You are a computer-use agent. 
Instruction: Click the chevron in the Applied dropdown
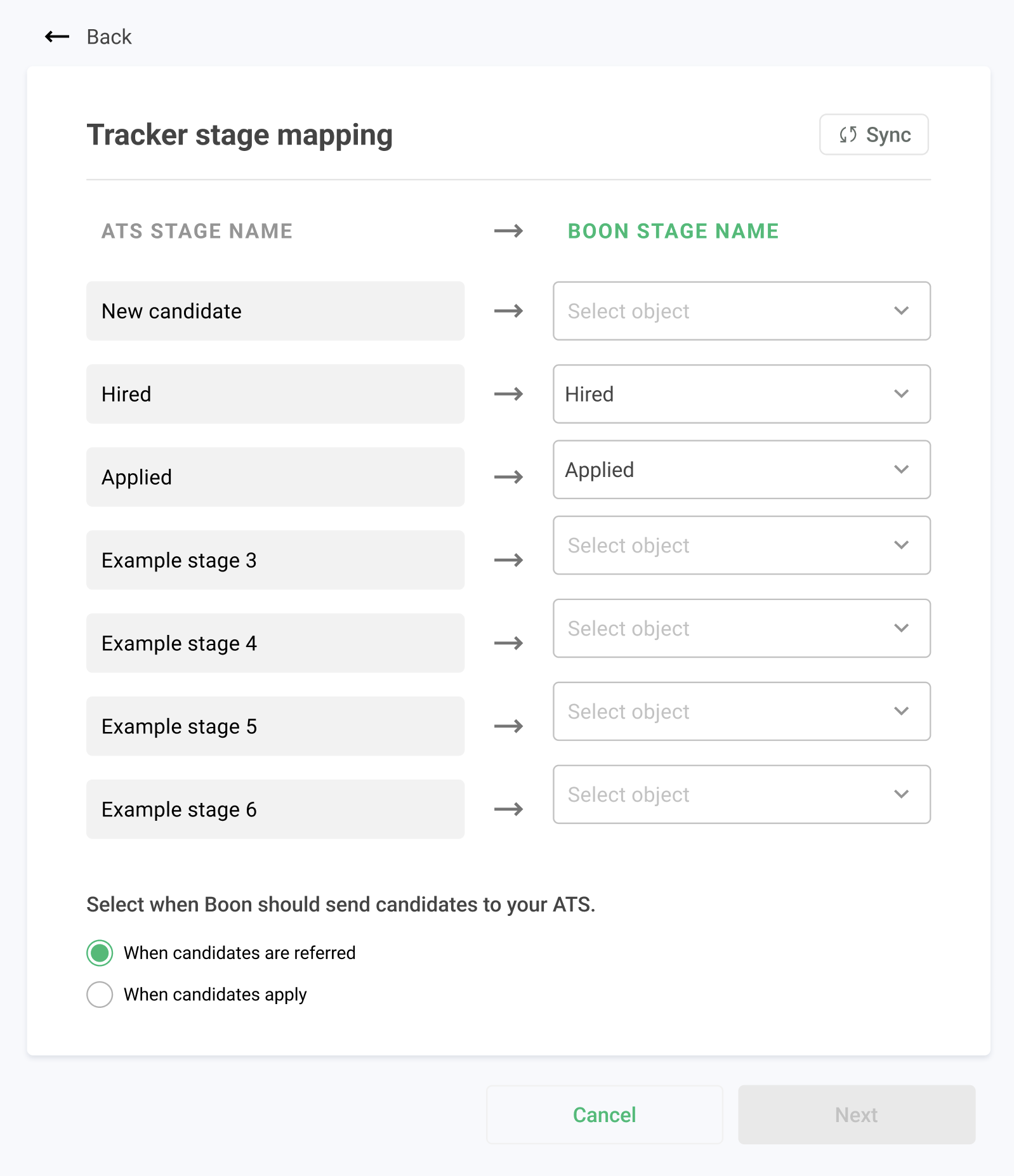pyautogui.click(x=901, y=469)
